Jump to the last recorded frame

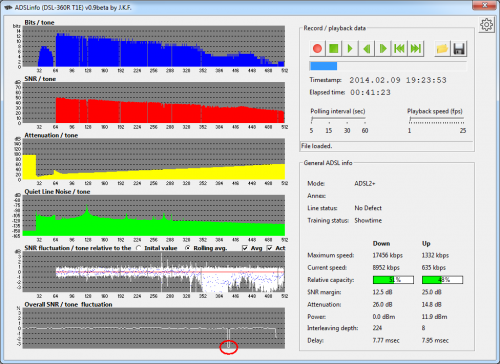click(x=415, y=49)
